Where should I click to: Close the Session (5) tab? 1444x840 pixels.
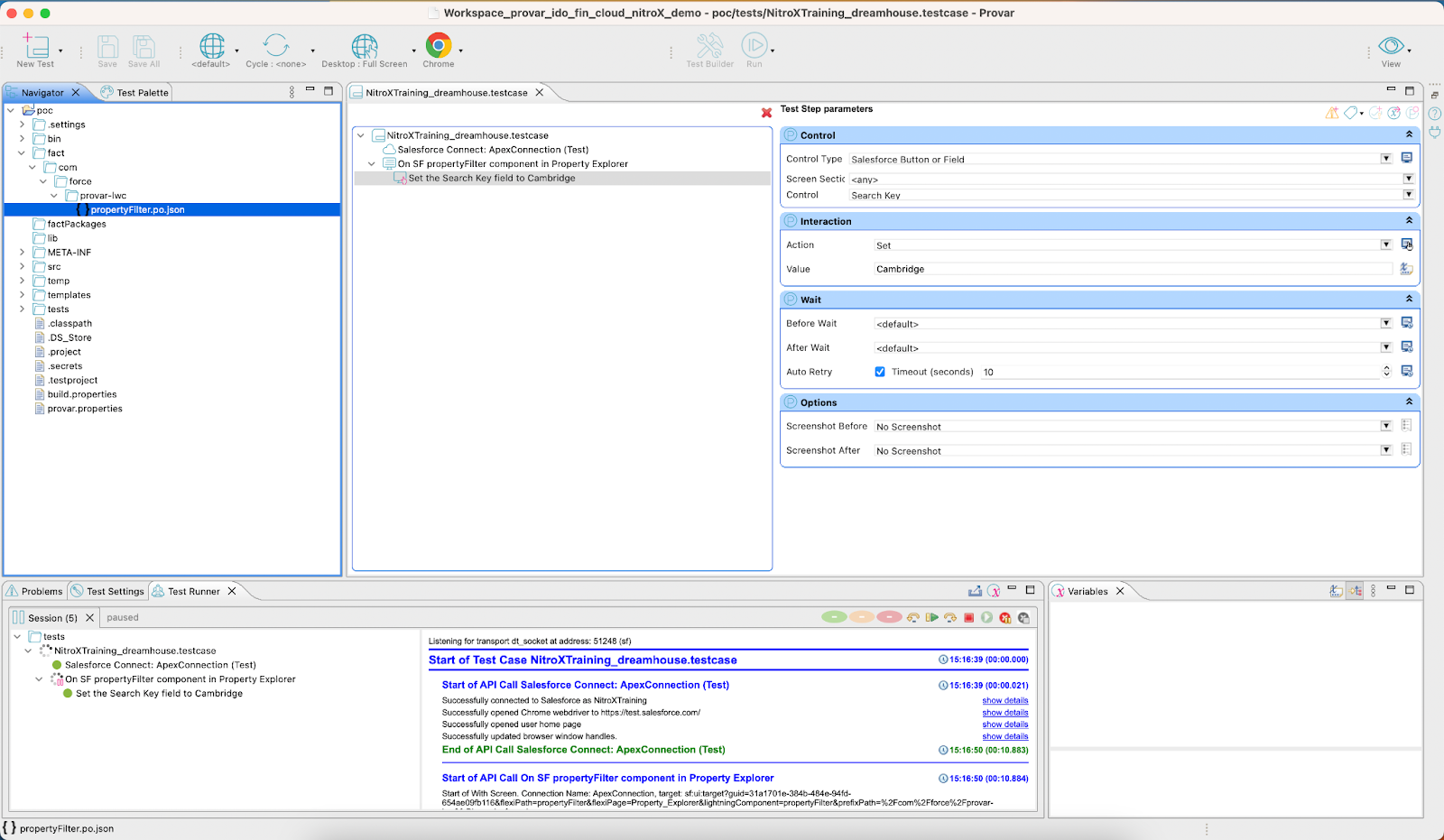tap(89, 618)
